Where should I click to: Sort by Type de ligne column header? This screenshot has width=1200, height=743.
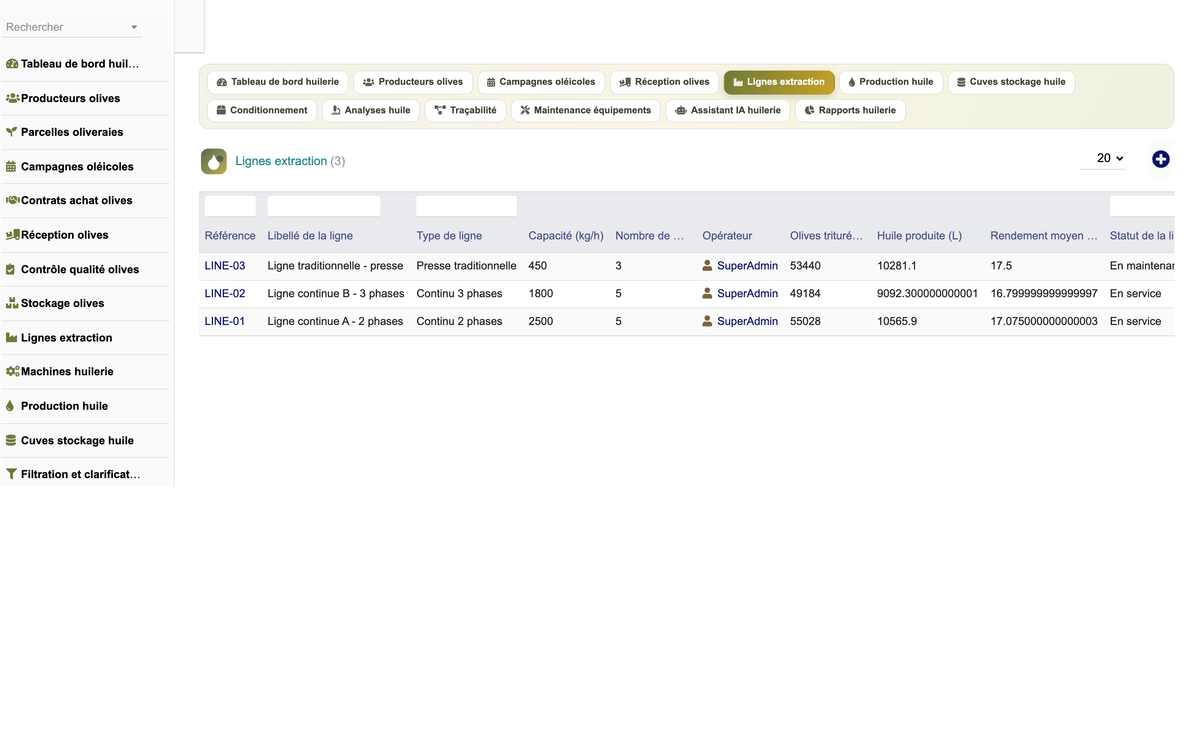pyautogui.click(x=449, y=236)
